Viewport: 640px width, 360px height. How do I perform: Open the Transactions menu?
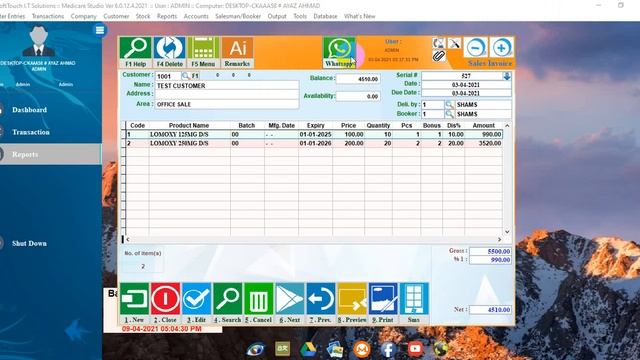click(48, 16)
